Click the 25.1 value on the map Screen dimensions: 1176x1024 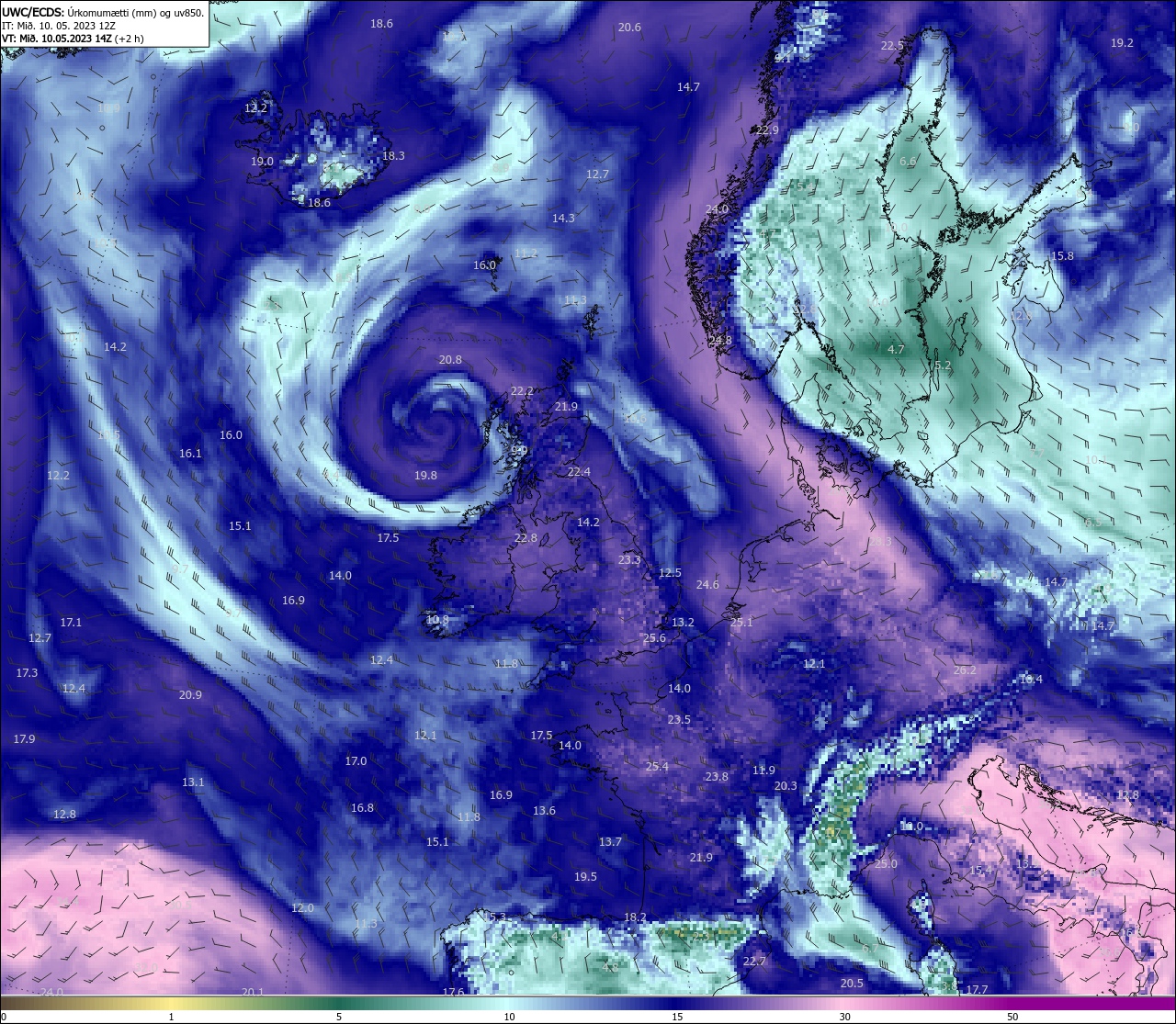coord(741,623)
